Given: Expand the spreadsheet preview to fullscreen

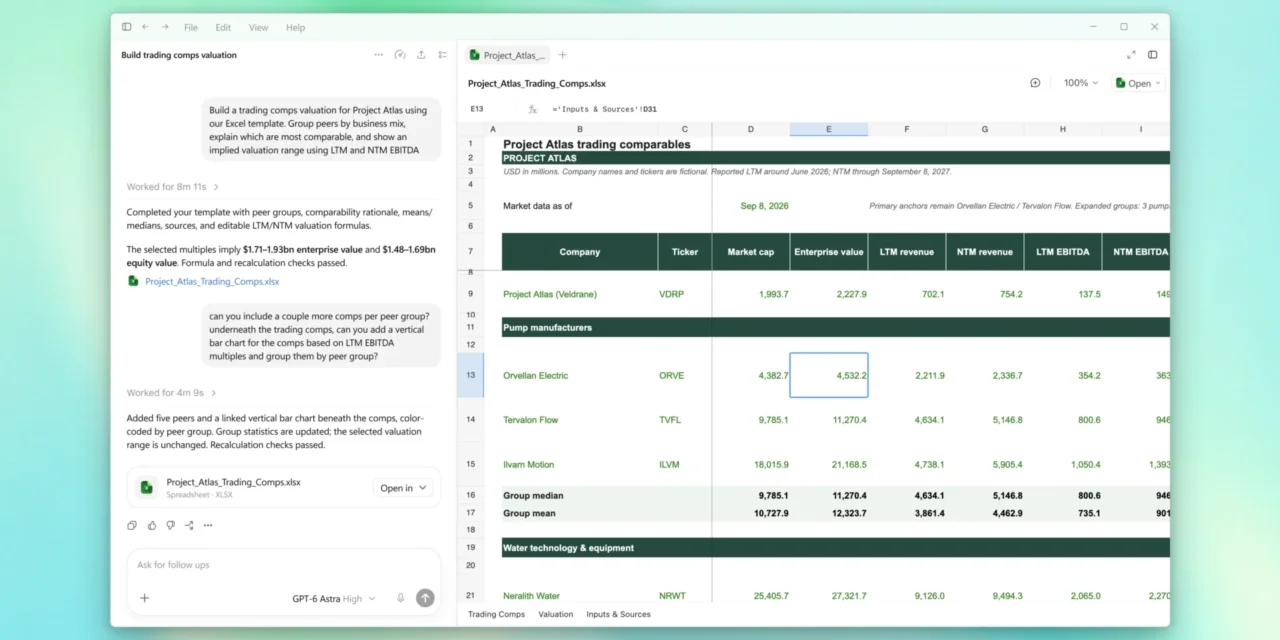Looking at the screenshot, I should click(x=1131, y=55).
